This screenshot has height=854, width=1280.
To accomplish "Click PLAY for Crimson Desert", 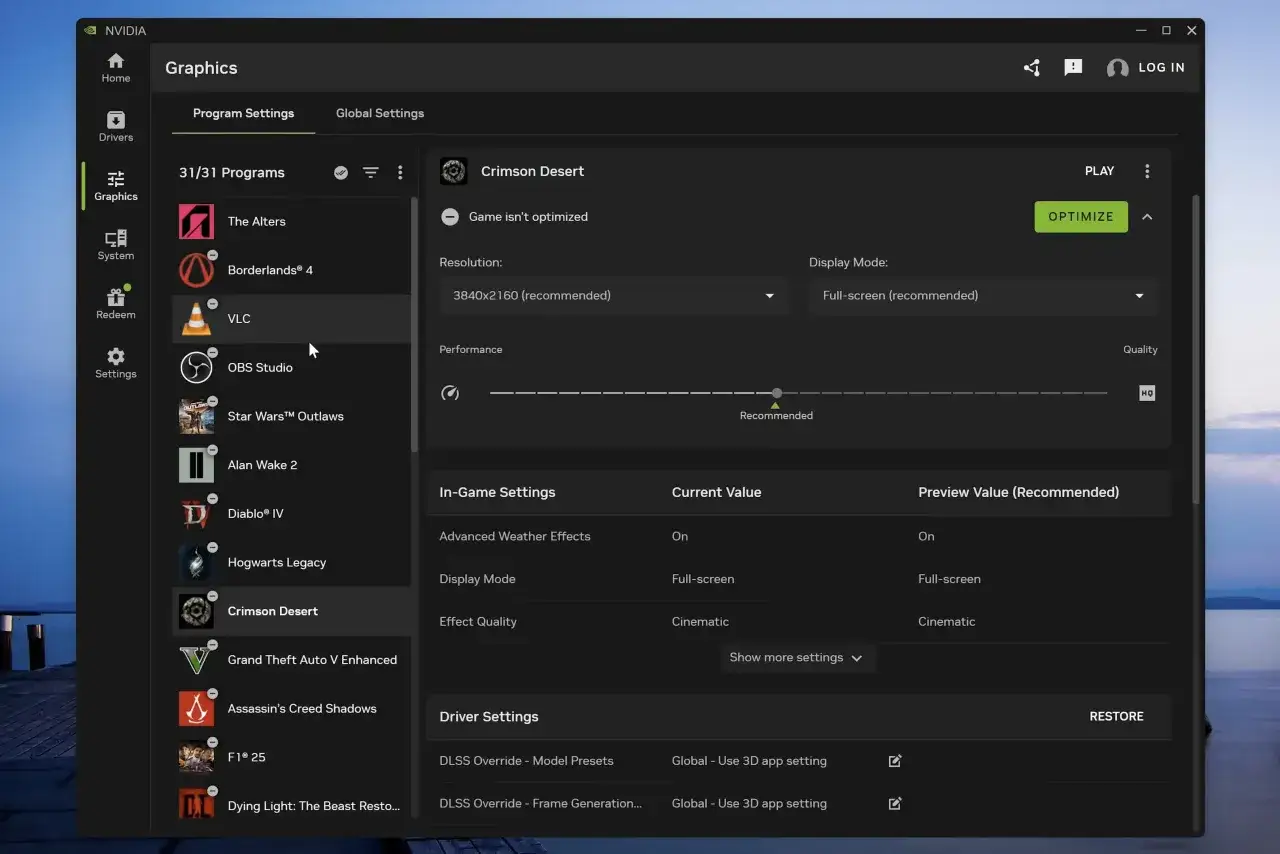I will pos(1099,171).
